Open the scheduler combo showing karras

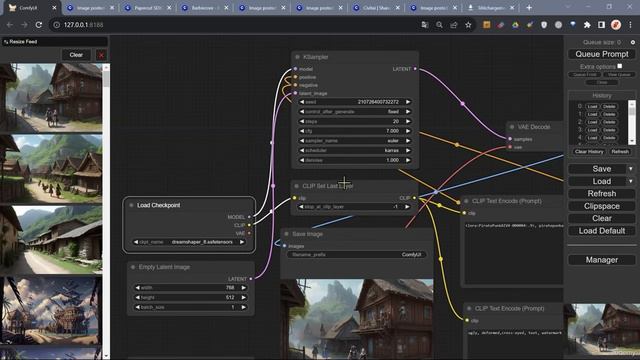[x=355, y=151]
